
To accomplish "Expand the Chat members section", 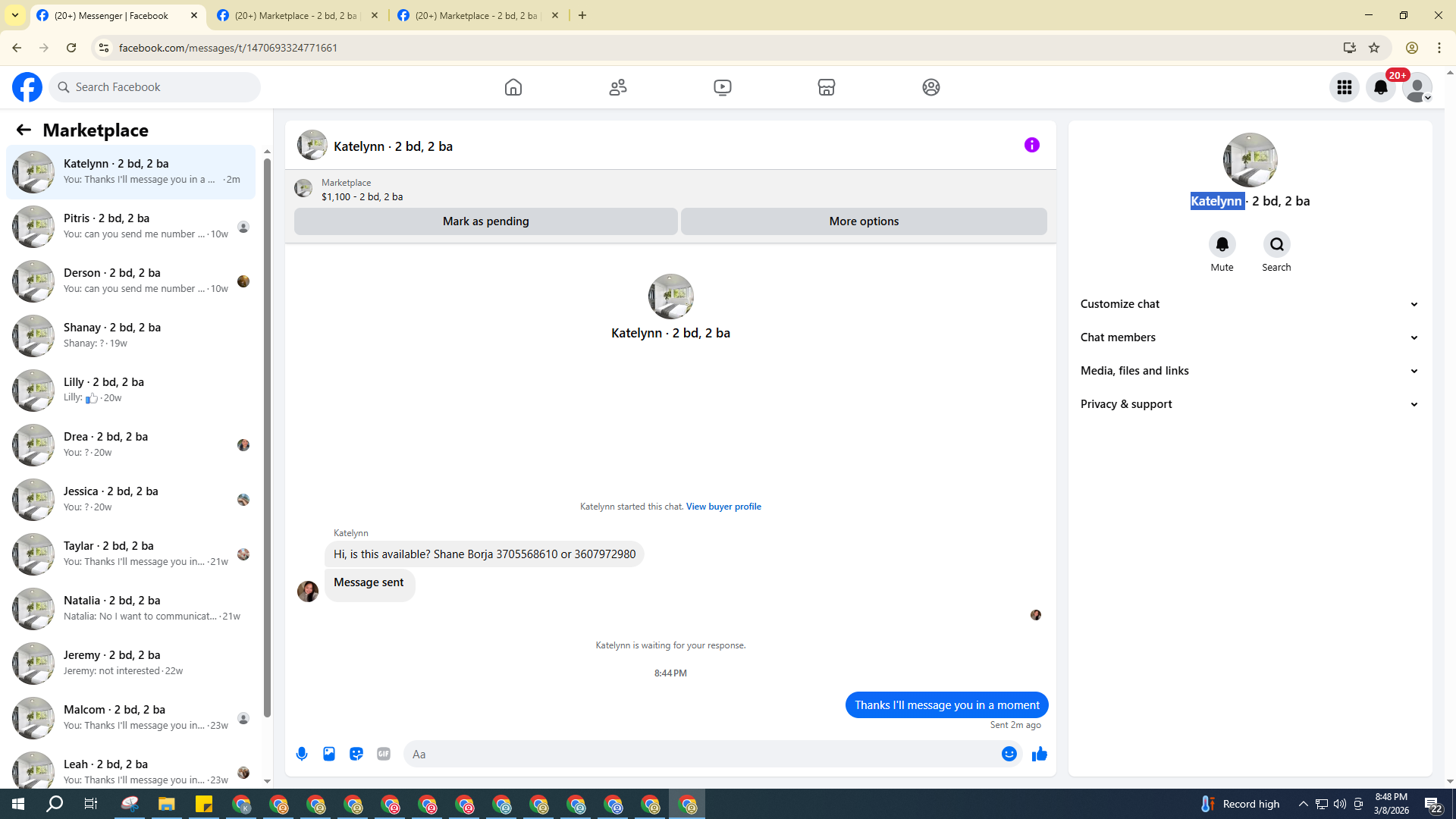I will [x=1249, y=337].
